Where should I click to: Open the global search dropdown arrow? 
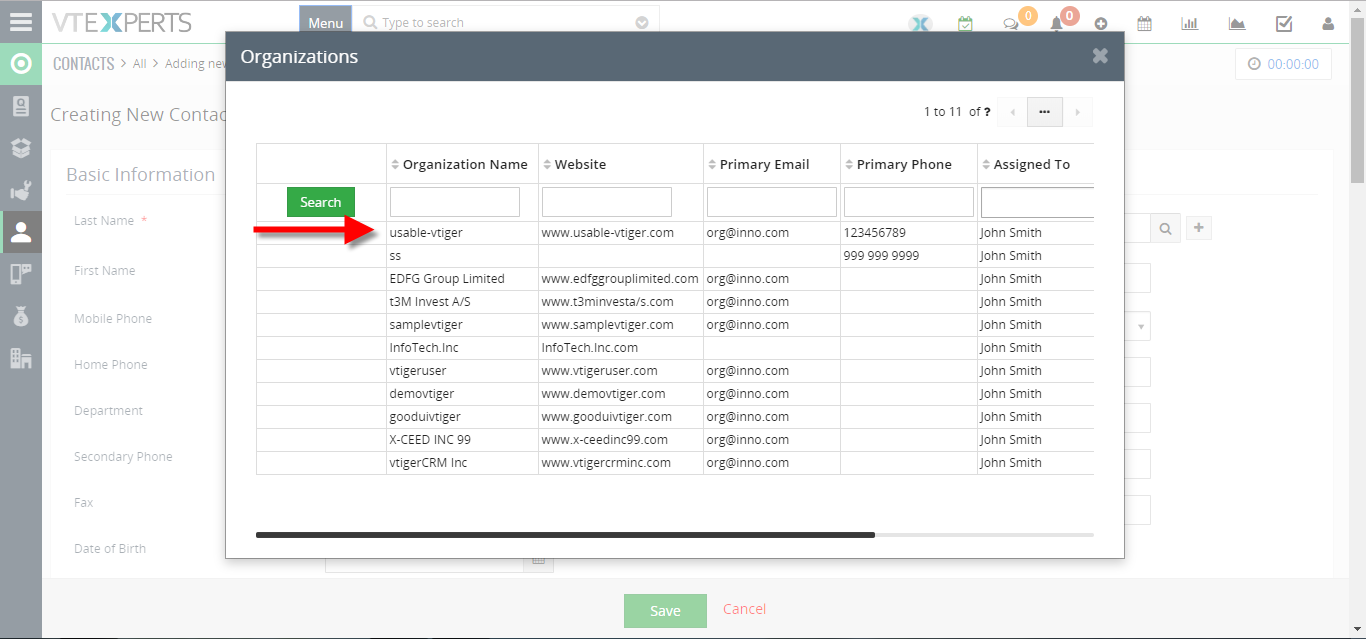(x=642, y=23)
